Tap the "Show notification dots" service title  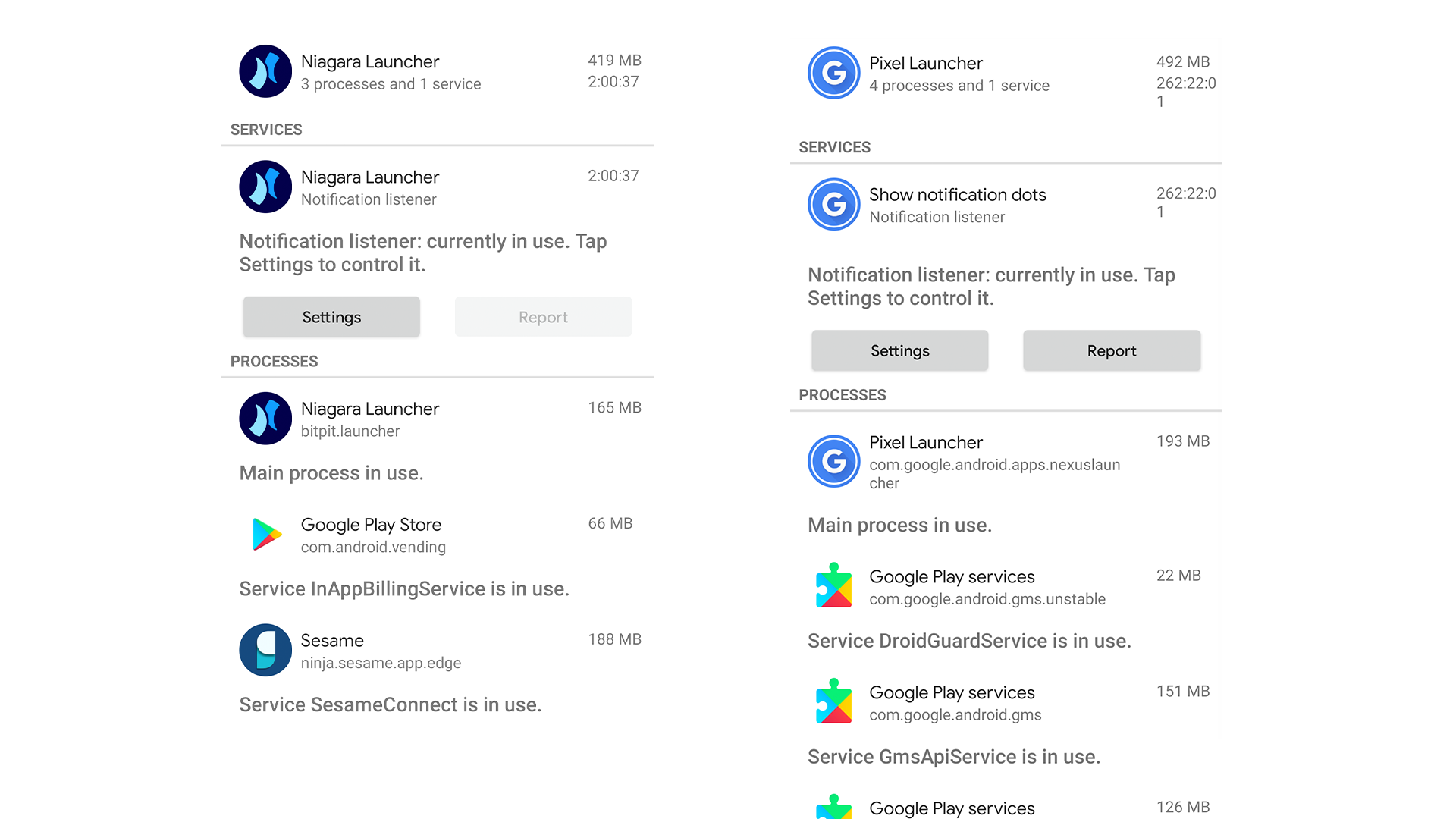(x=958, y=195)
